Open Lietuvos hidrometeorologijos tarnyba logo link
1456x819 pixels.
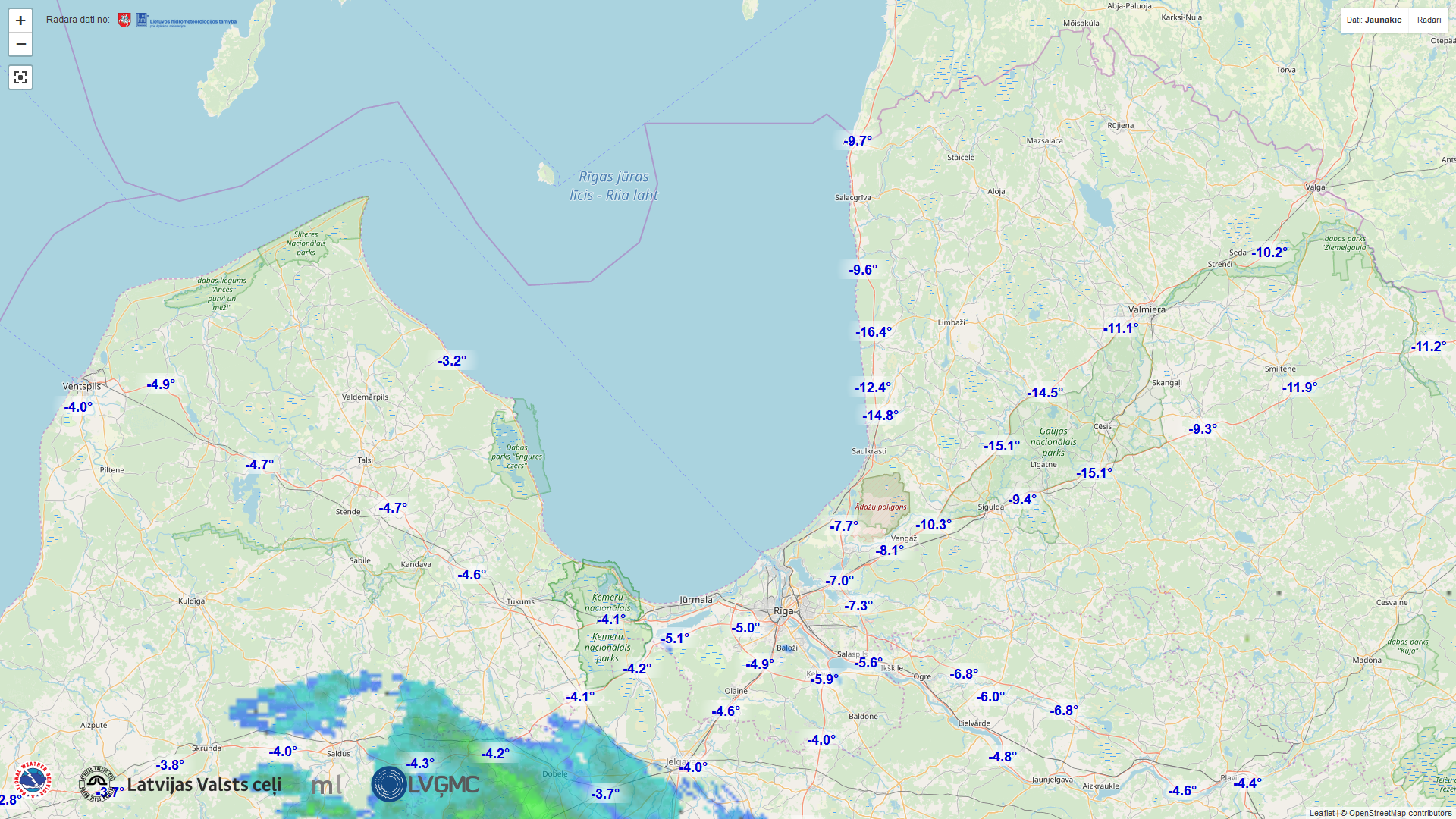click(x=187, y=20)
